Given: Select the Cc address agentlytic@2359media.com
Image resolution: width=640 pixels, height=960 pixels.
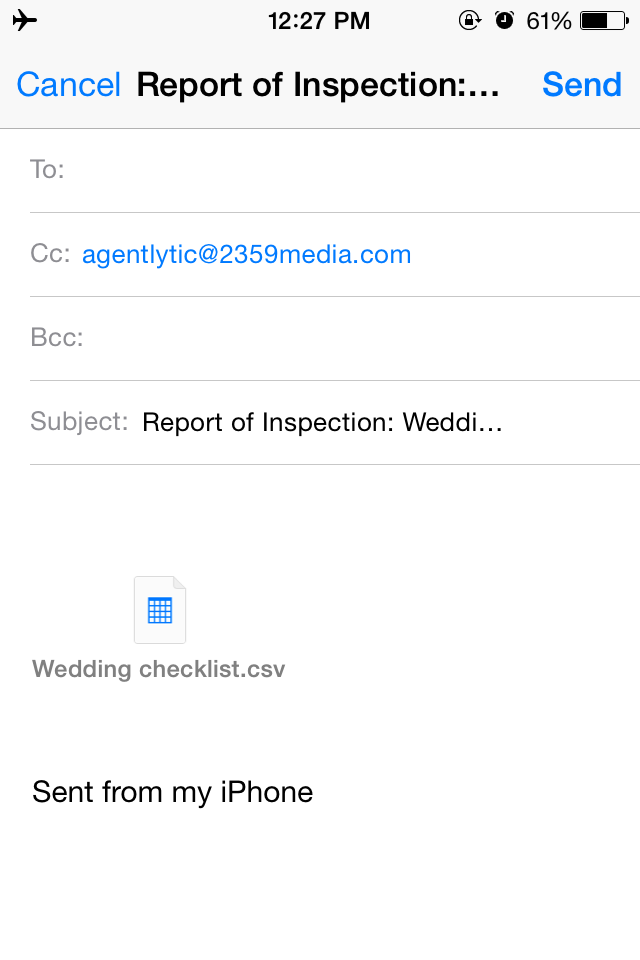Looking at the screenshot, I should coord(246,254).
